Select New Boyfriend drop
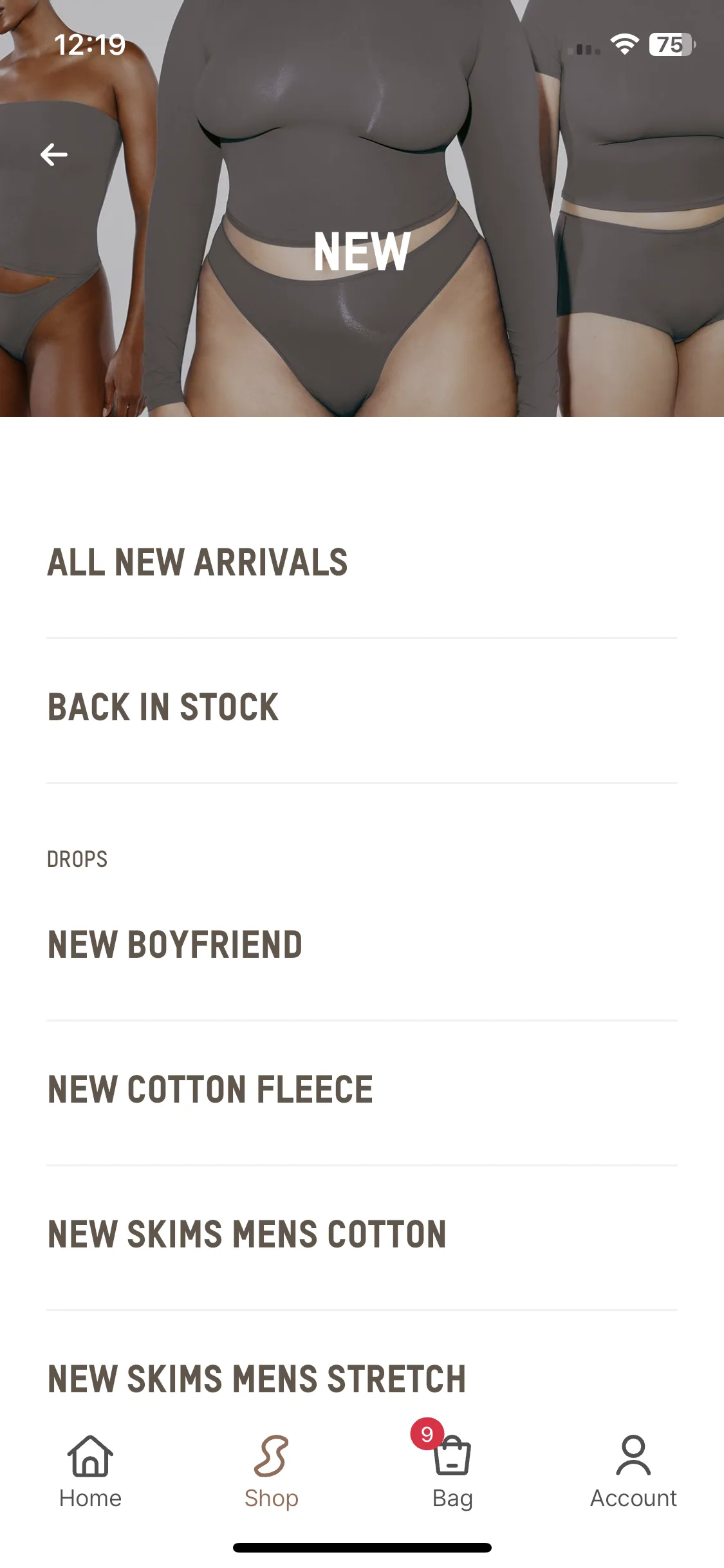The width and height of the screenshot is (724, 1568). (x=362, y=945)
